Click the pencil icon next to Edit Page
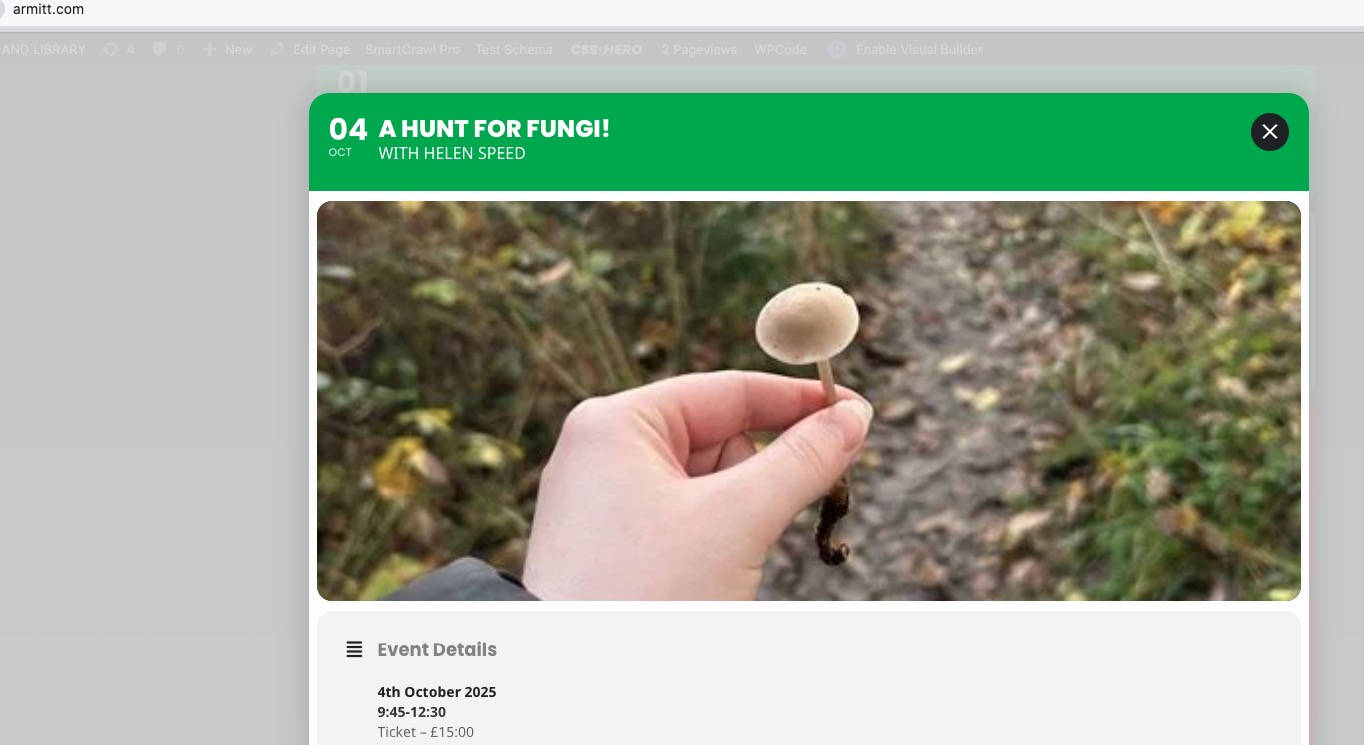The height and width of the screenshot is (745, 1364). pyautogui.click(x=277, y=49)
